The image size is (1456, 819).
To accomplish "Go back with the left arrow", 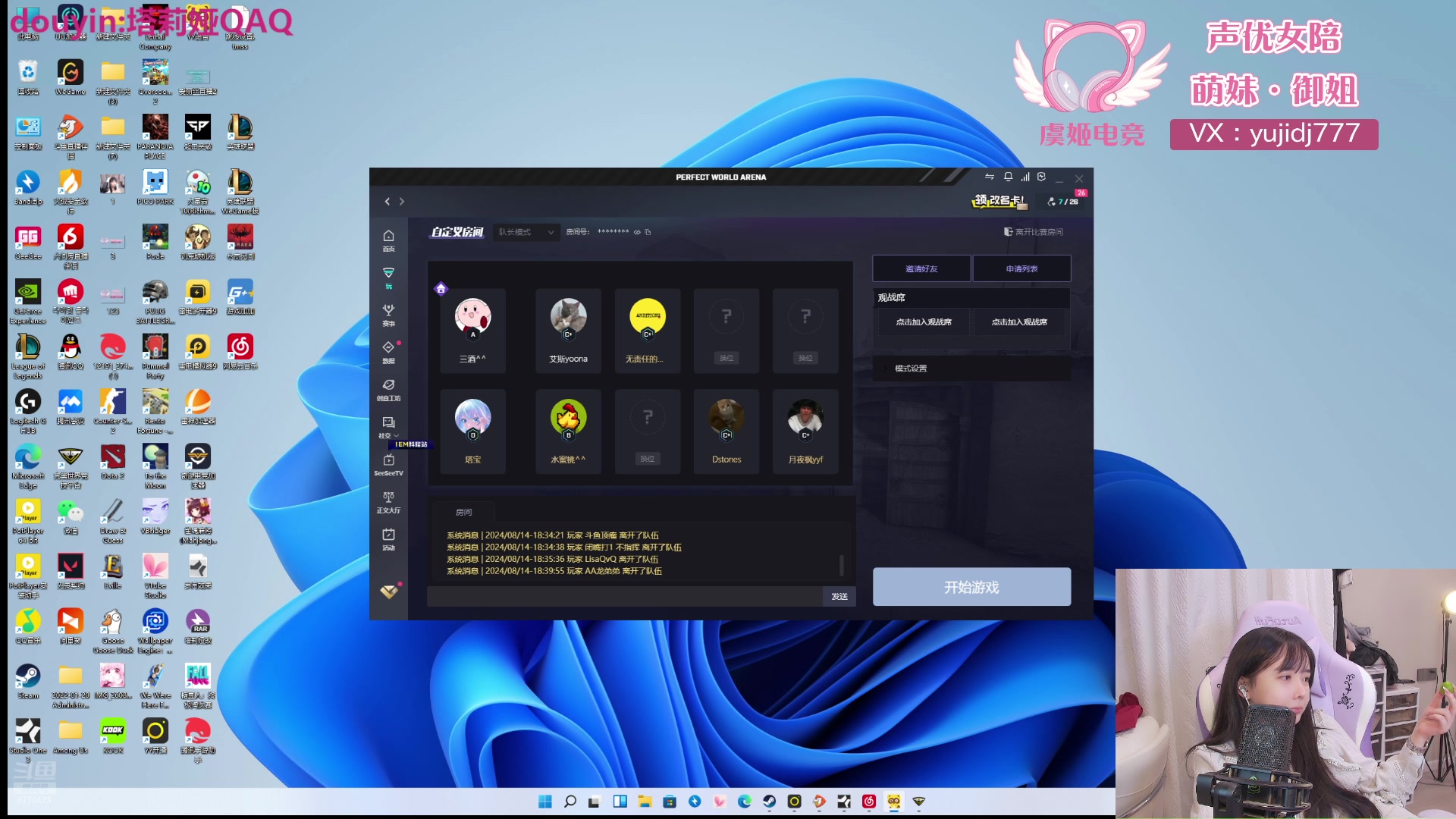I will point(388,202).
